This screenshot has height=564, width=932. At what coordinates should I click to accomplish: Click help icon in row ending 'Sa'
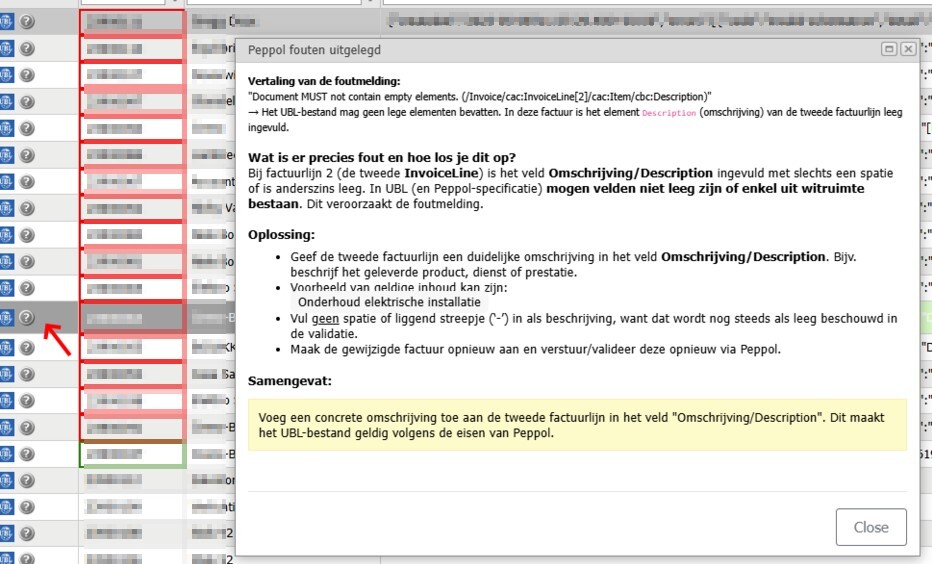click(x=27, y=374)
